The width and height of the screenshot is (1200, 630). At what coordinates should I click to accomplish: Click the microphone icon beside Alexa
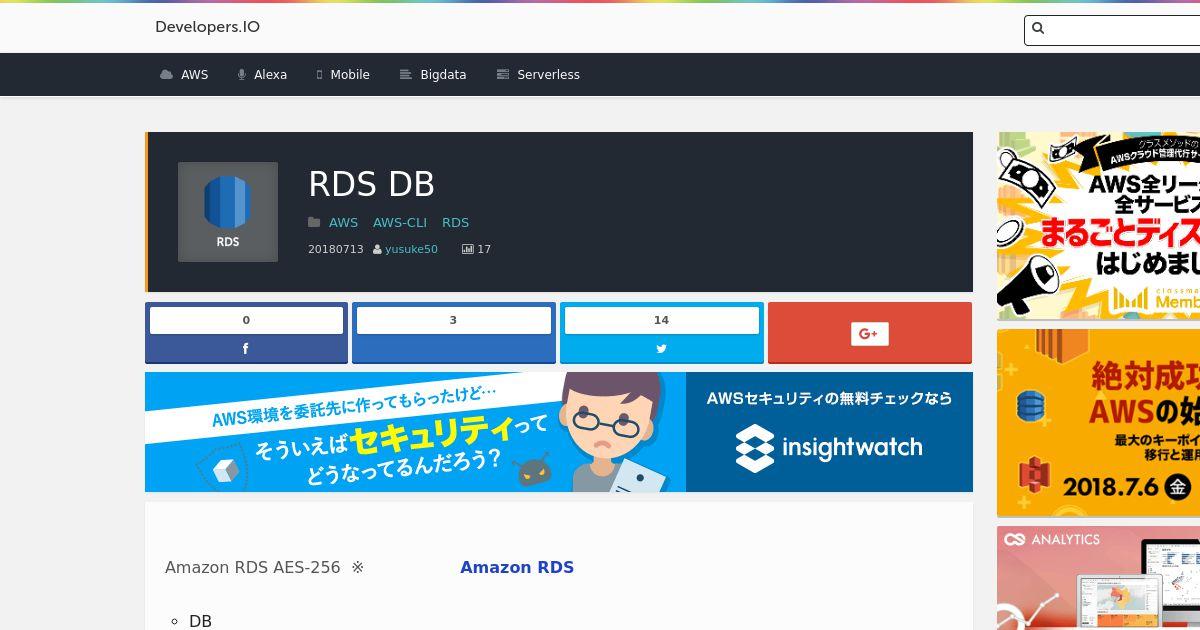pyautogui.click(x=242, y=75)
